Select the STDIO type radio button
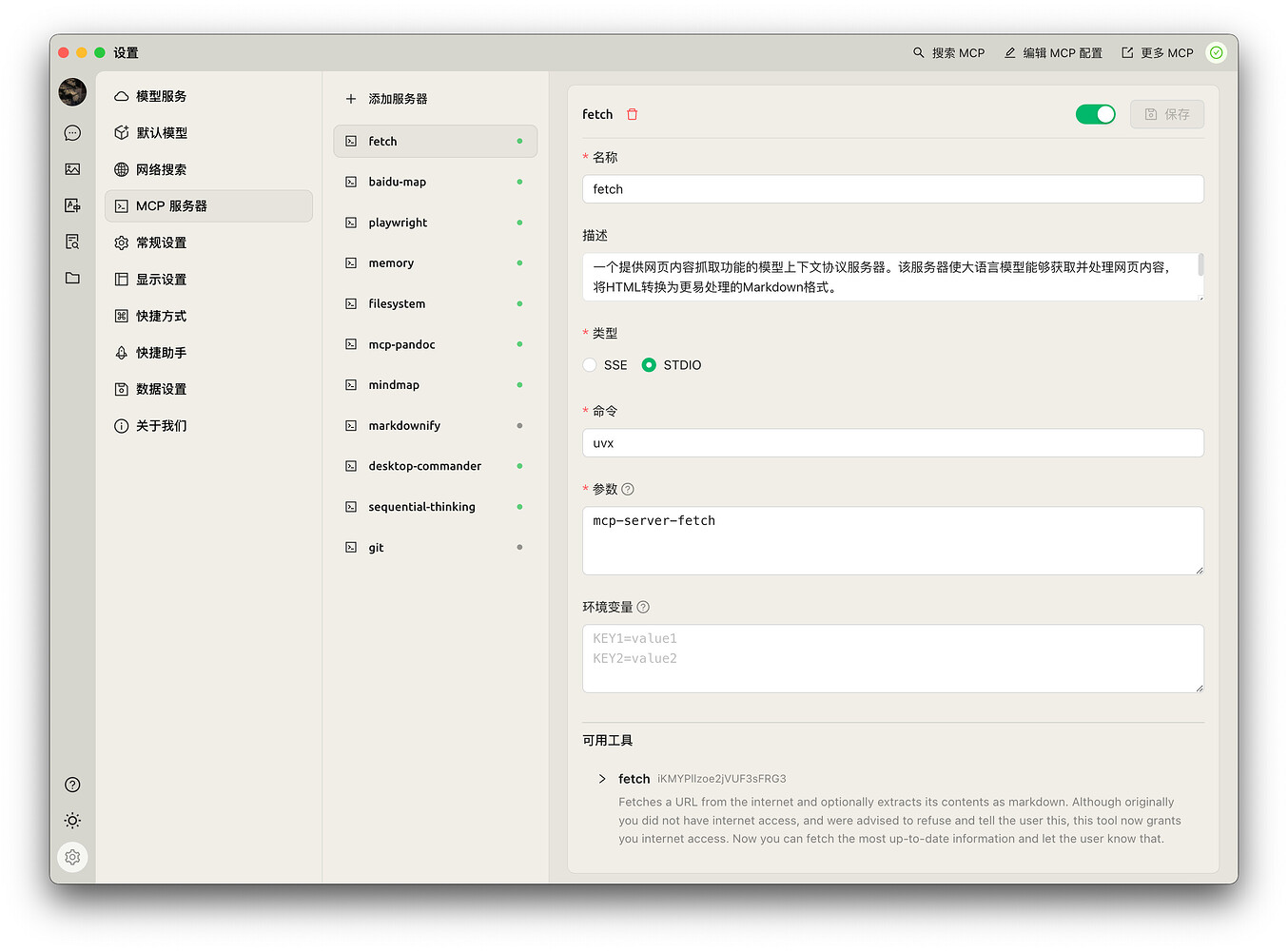Image resolution: width=1288 pixels, height=951 pixels. (x=649, y=365)
